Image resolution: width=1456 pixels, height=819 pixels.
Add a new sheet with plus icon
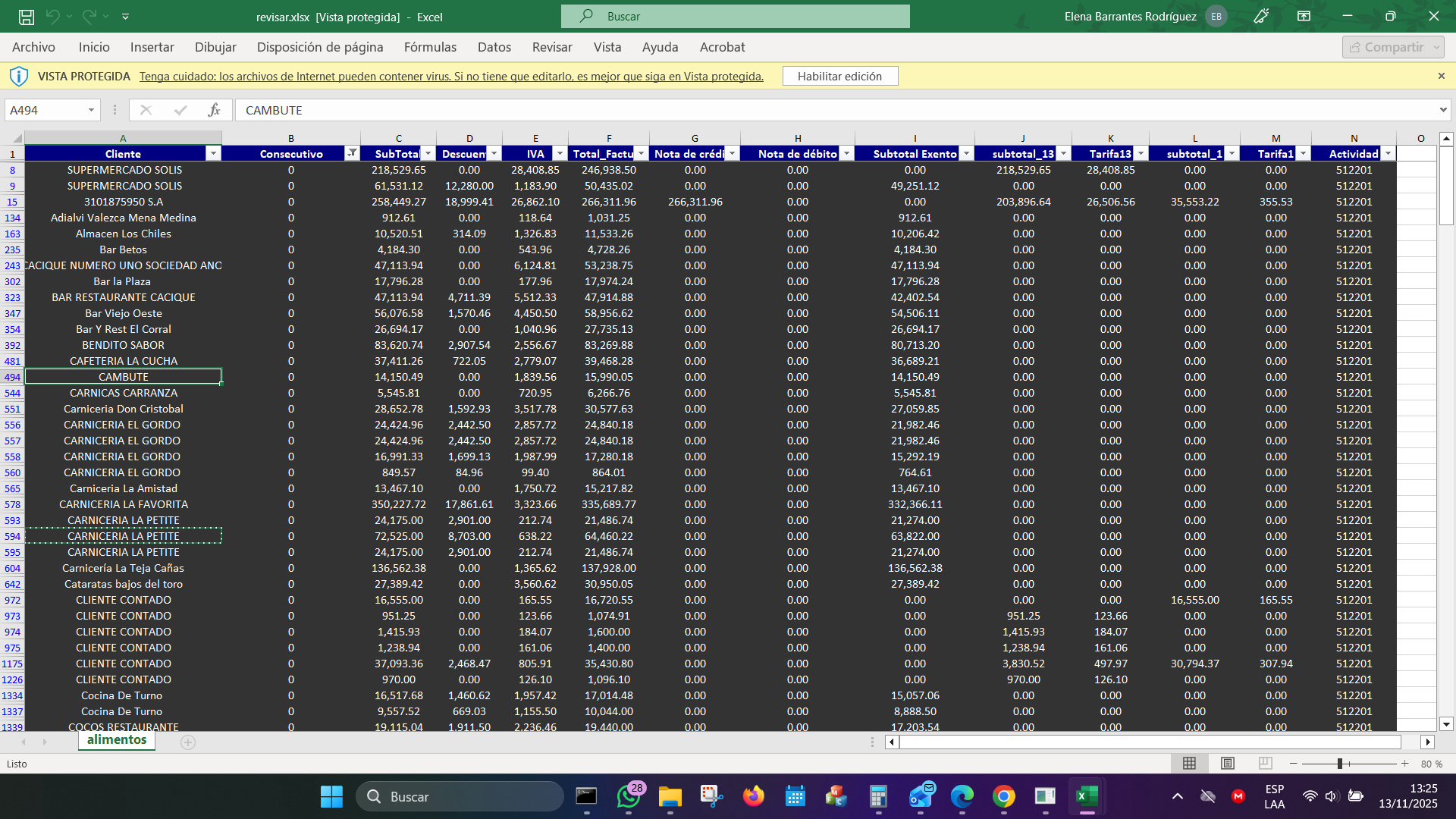pyautogui.click(x=188, y=742)
